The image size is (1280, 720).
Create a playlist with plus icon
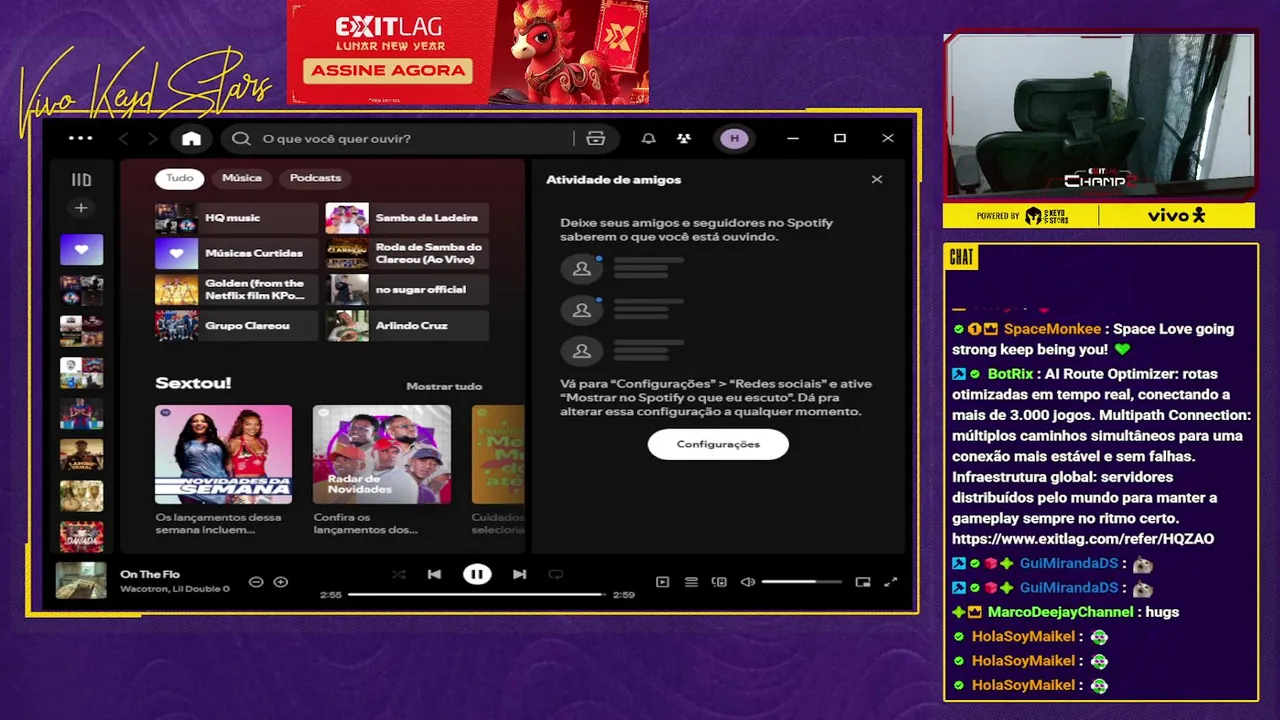[x=81, y=208]
